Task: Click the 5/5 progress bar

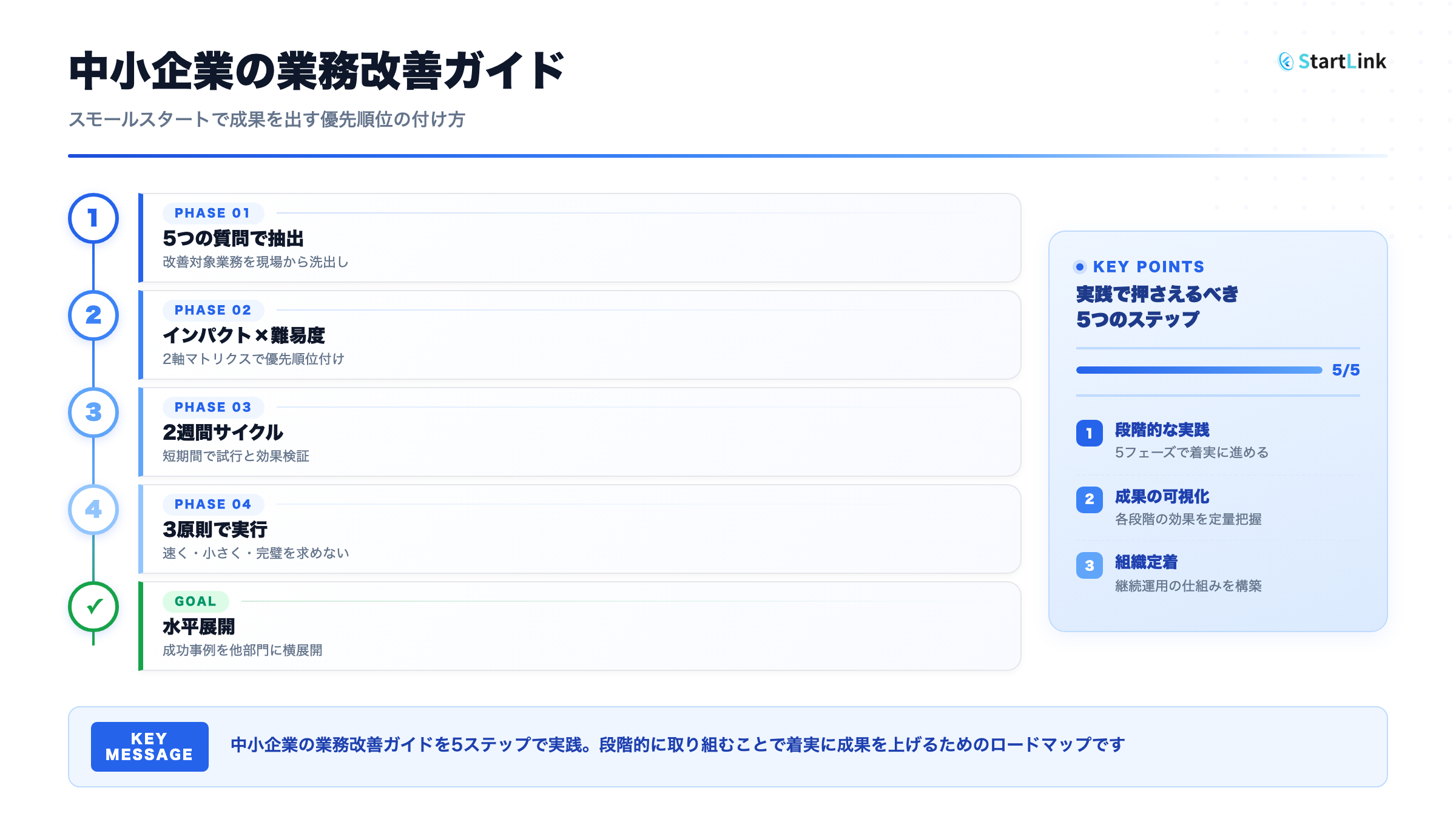Action: (1198, 370)
